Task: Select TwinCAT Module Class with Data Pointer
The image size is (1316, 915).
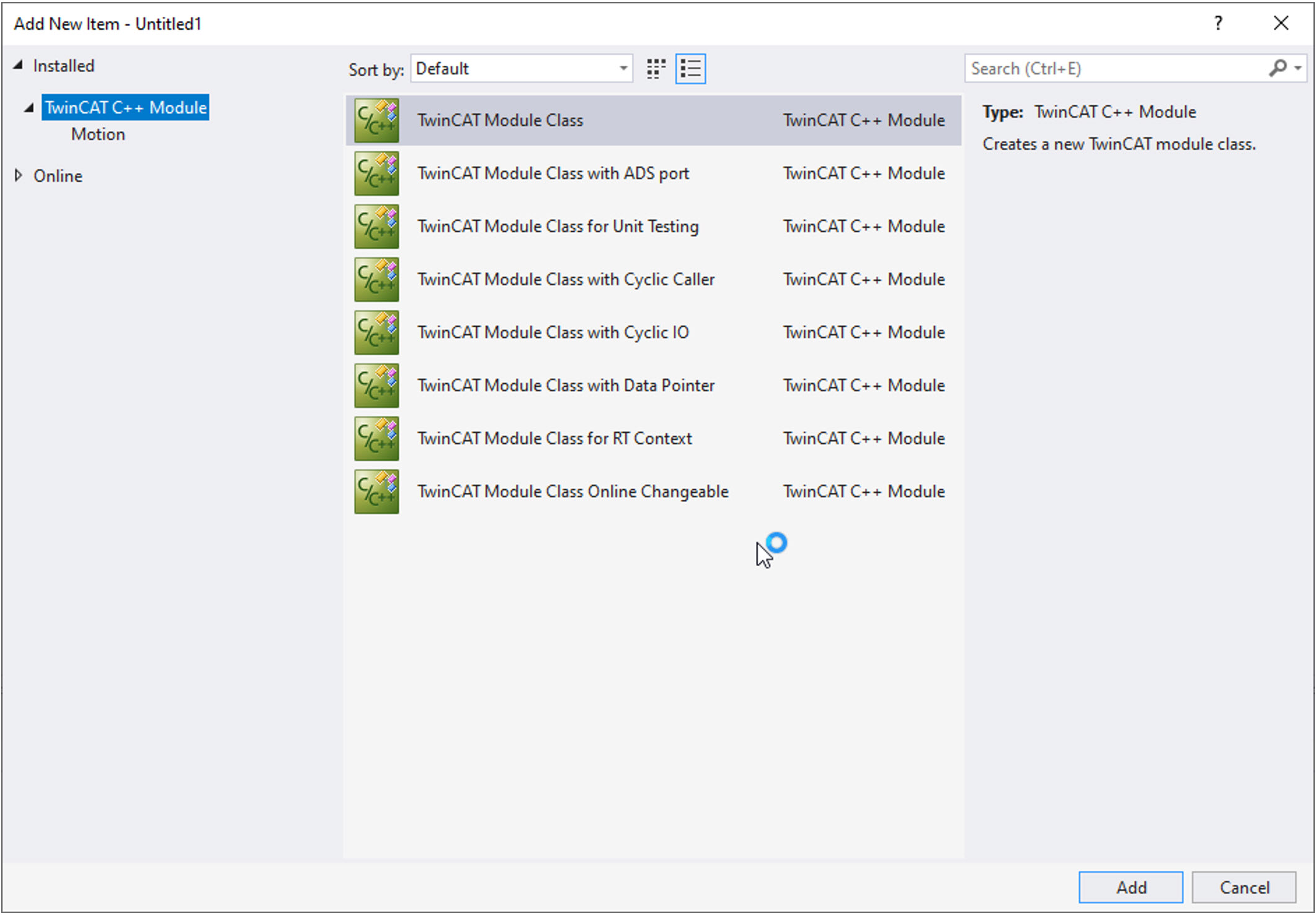Action: [x=654, y=386]
